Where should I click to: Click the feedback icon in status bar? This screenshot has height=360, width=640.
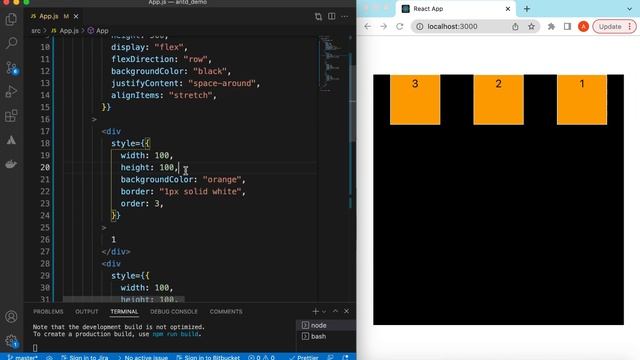pyautogui.click(x=331, y=357)
